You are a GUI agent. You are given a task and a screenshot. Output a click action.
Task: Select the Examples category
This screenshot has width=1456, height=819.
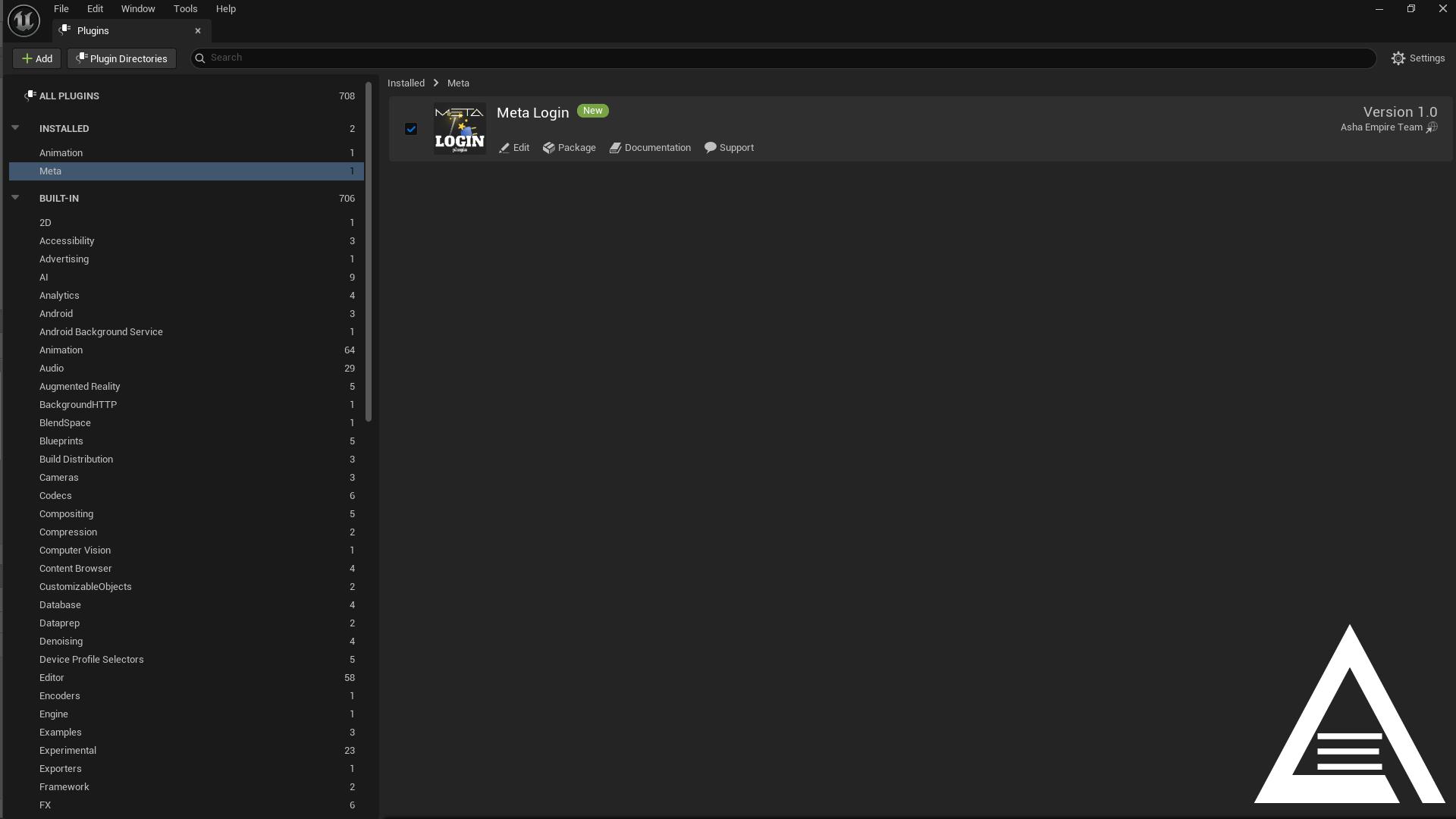coord(187,733)
